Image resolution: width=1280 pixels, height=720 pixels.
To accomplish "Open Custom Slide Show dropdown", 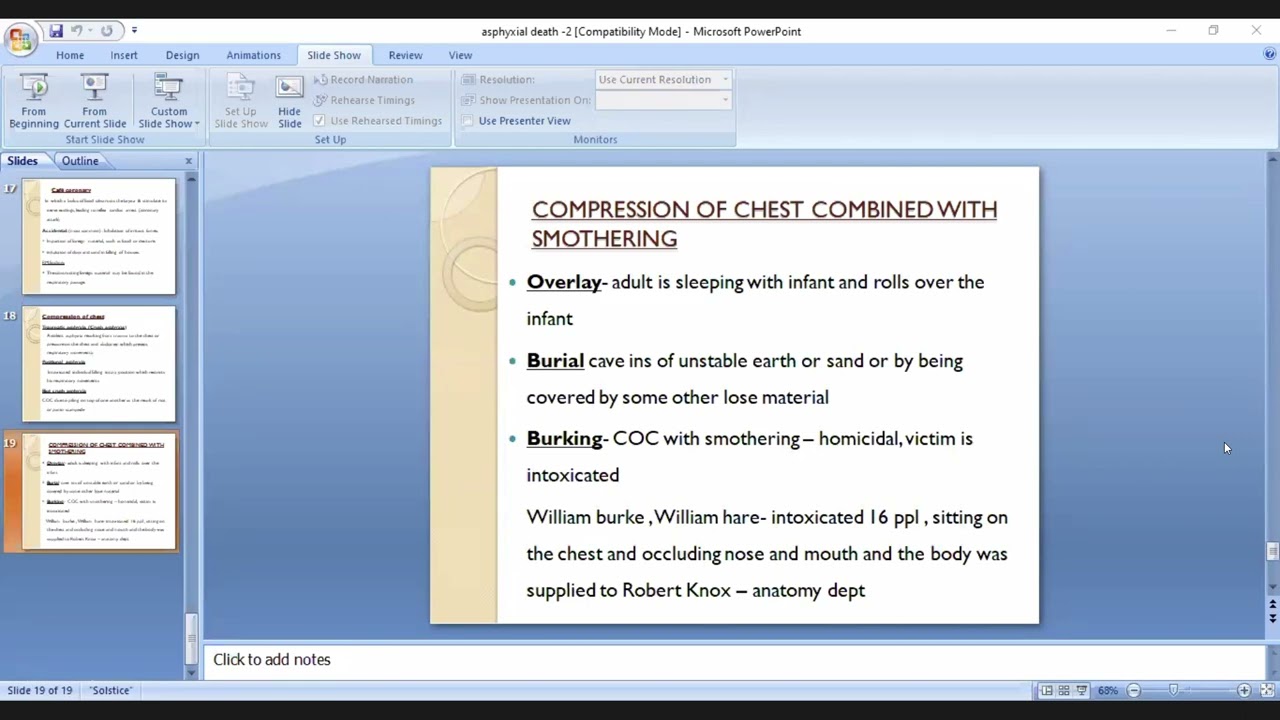I will 169,101.
